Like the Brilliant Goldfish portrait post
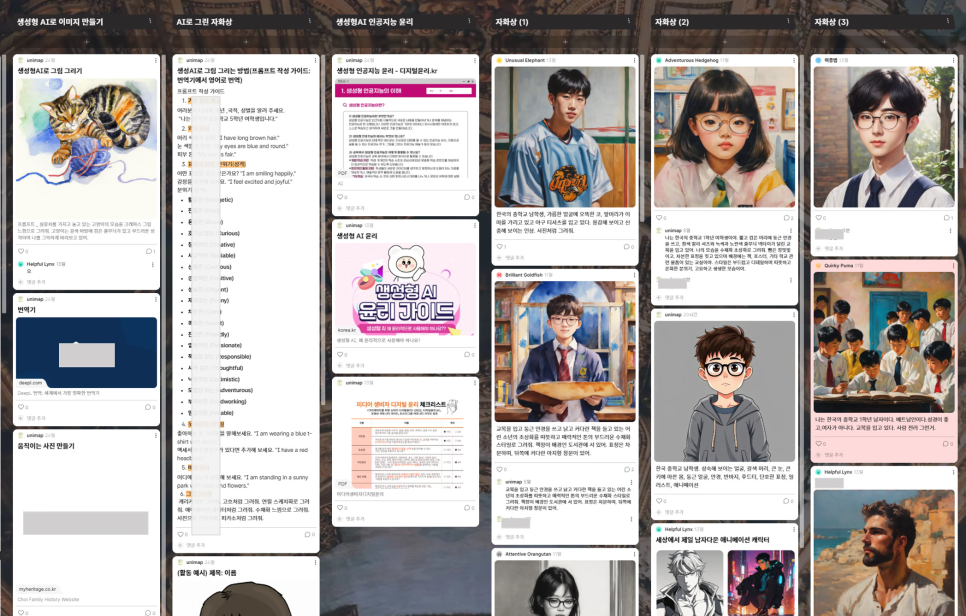The height and width of the screenshot is (616, 966). pos(501,469)
